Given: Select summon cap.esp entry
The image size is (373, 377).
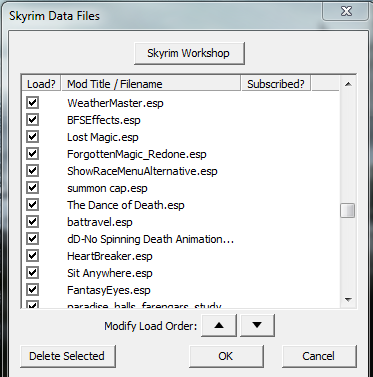Looking at the screenshot, I should click(107, 188).
